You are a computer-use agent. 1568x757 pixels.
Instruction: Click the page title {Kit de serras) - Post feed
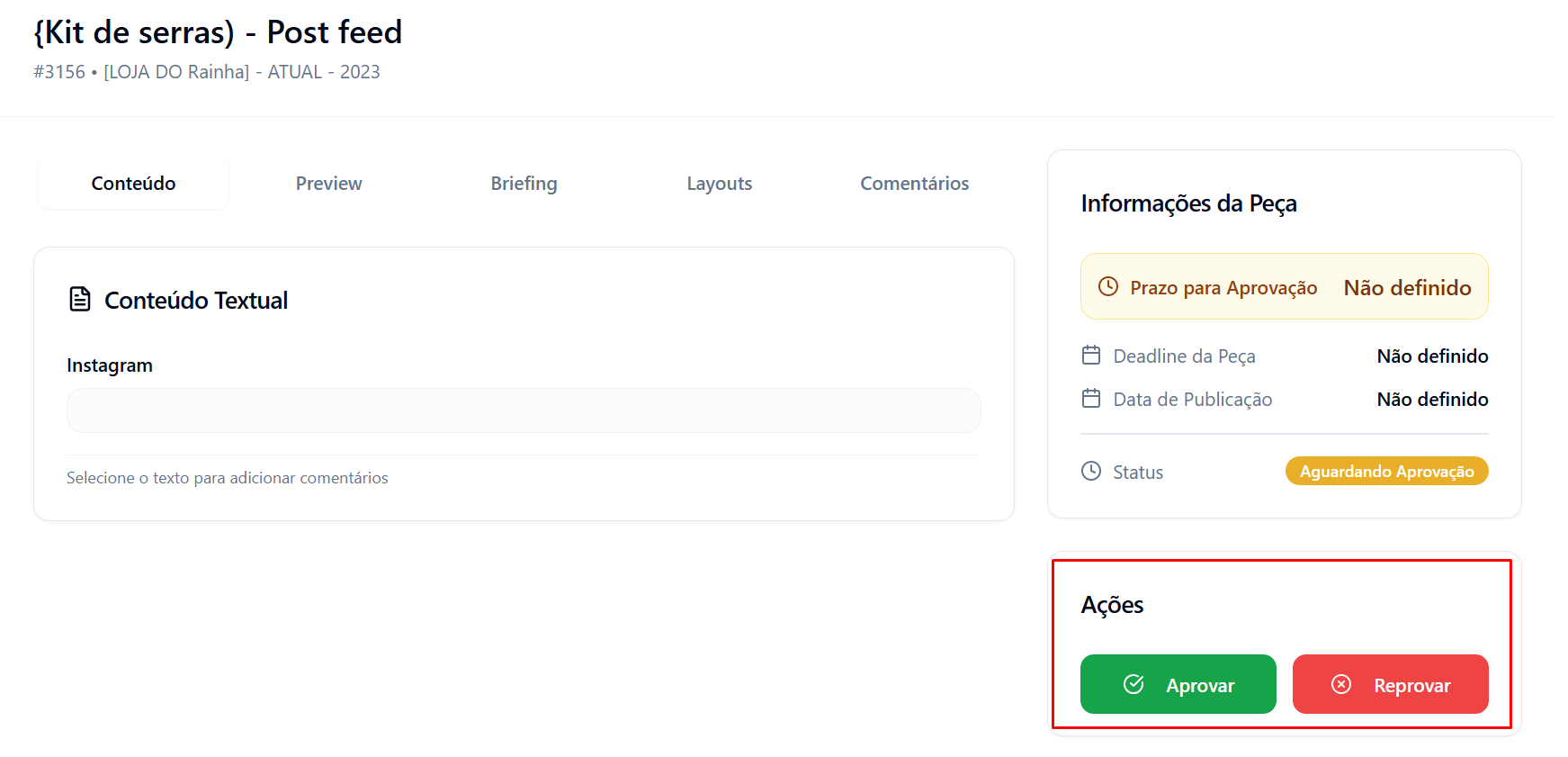tap(218, 32)
